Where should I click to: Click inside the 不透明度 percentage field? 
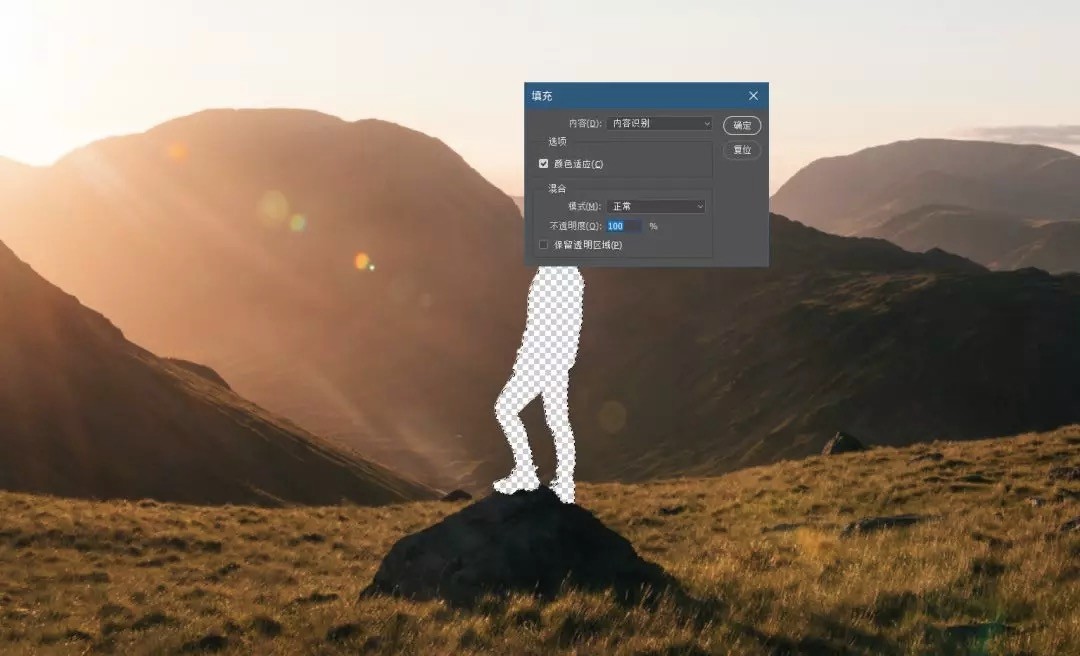click(x=620, y=226)
